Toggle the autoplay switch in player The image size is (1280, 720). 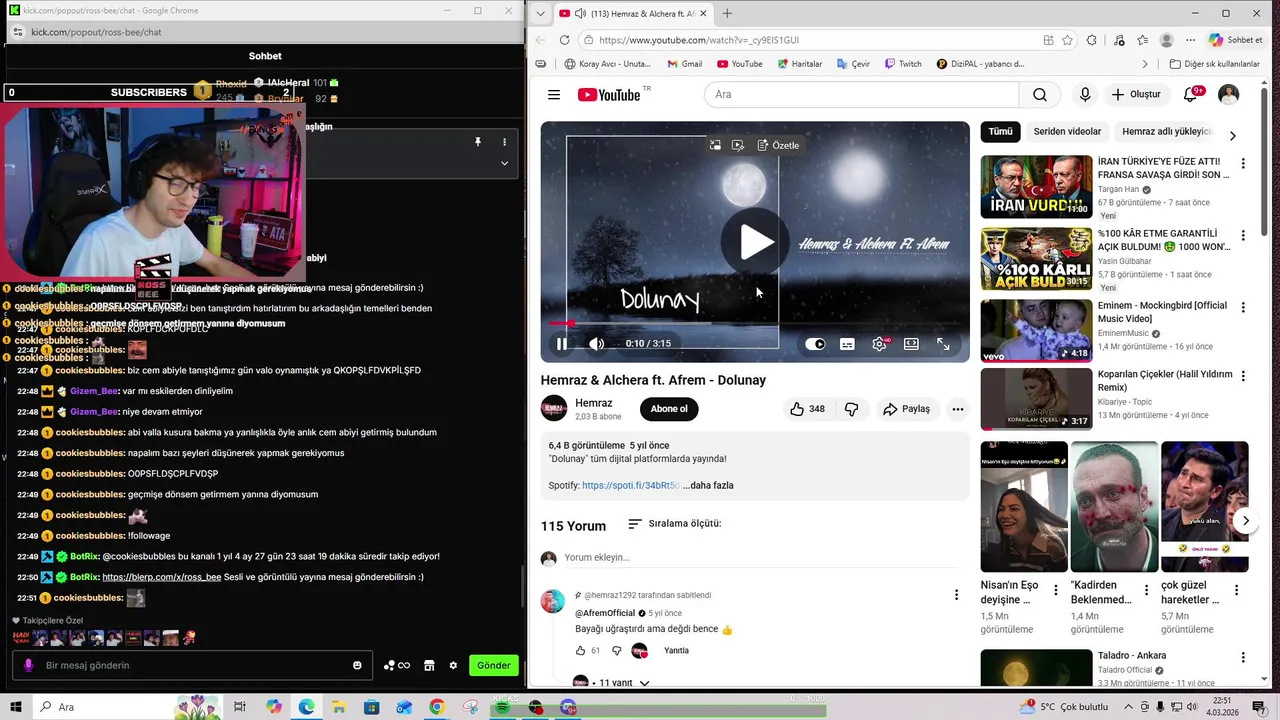point(815,344)
